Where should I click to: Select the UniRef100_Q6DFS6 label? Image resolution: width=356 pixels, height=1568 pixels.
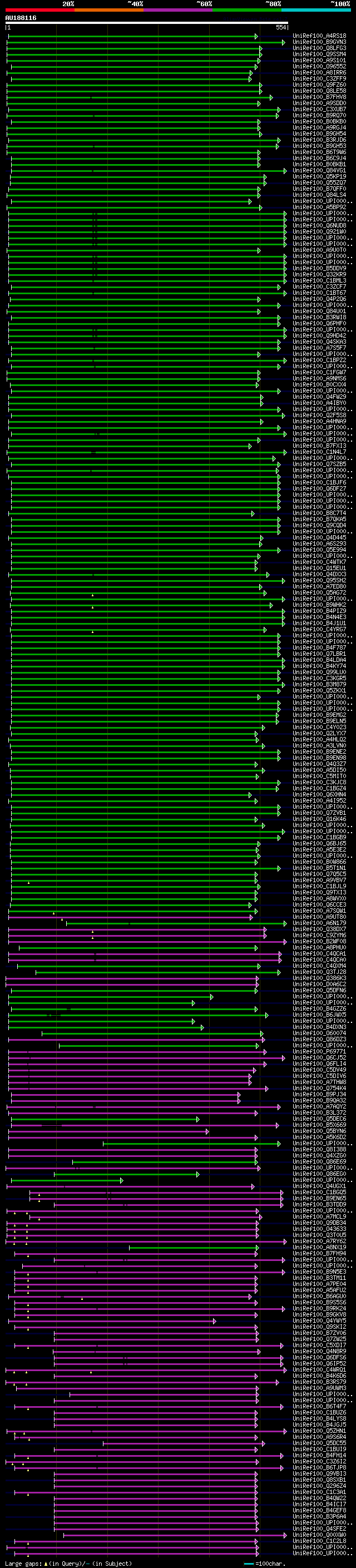pos(319,1357)
